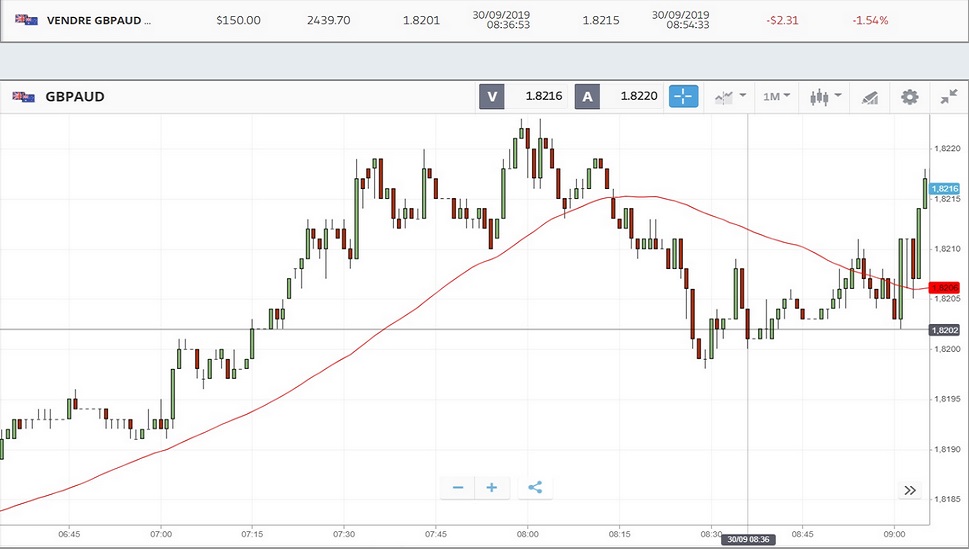The width and height of the screenshot is (969, 549).
Task: Click the open time 30/09/2019 08:36:53
Action: coord(501,20)
